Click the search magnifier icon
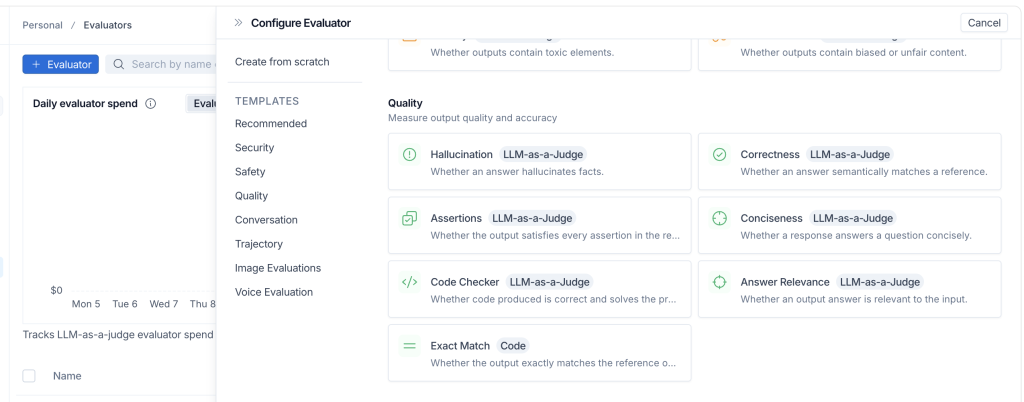Image resolution: width=1024 pixels, height=402 pixels. point(119,64)
